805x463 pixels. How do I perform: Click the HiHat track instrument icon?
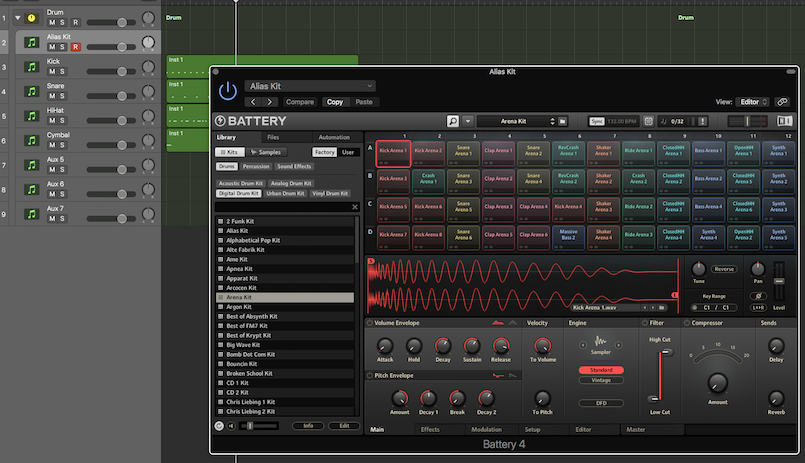coord(32,116)
